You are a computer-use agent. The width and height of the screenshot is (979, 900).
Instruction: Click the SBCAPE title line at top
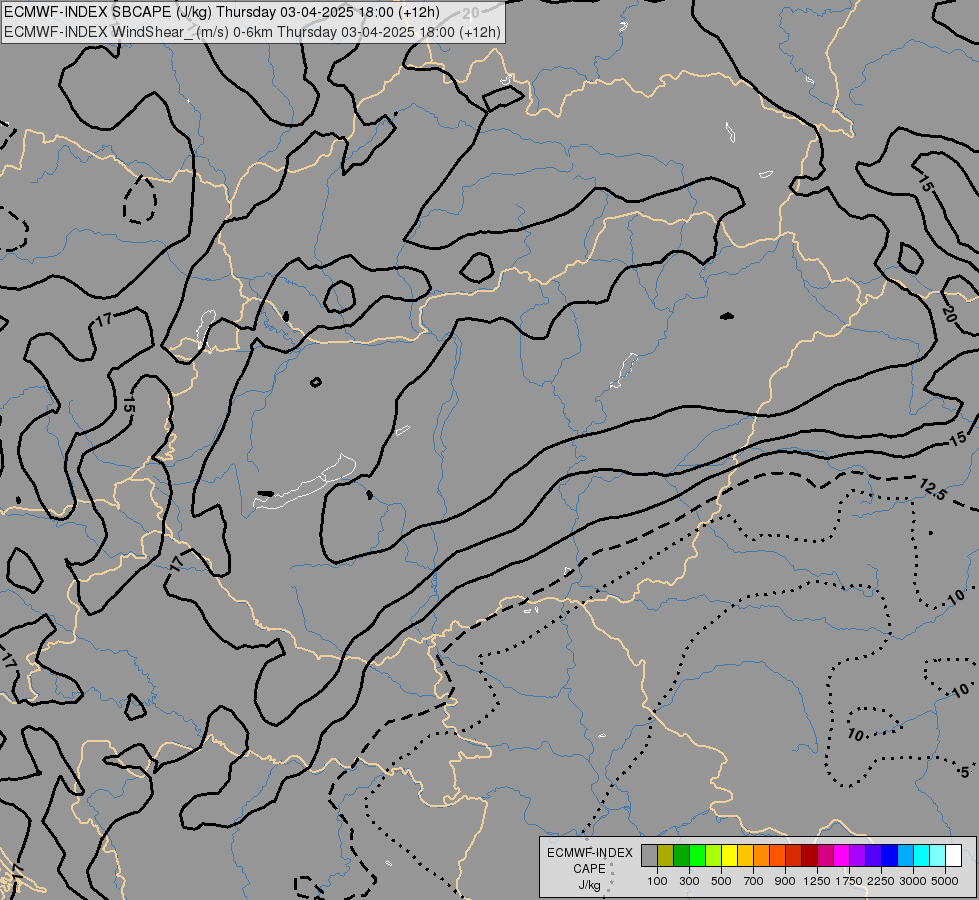[222, 12]
